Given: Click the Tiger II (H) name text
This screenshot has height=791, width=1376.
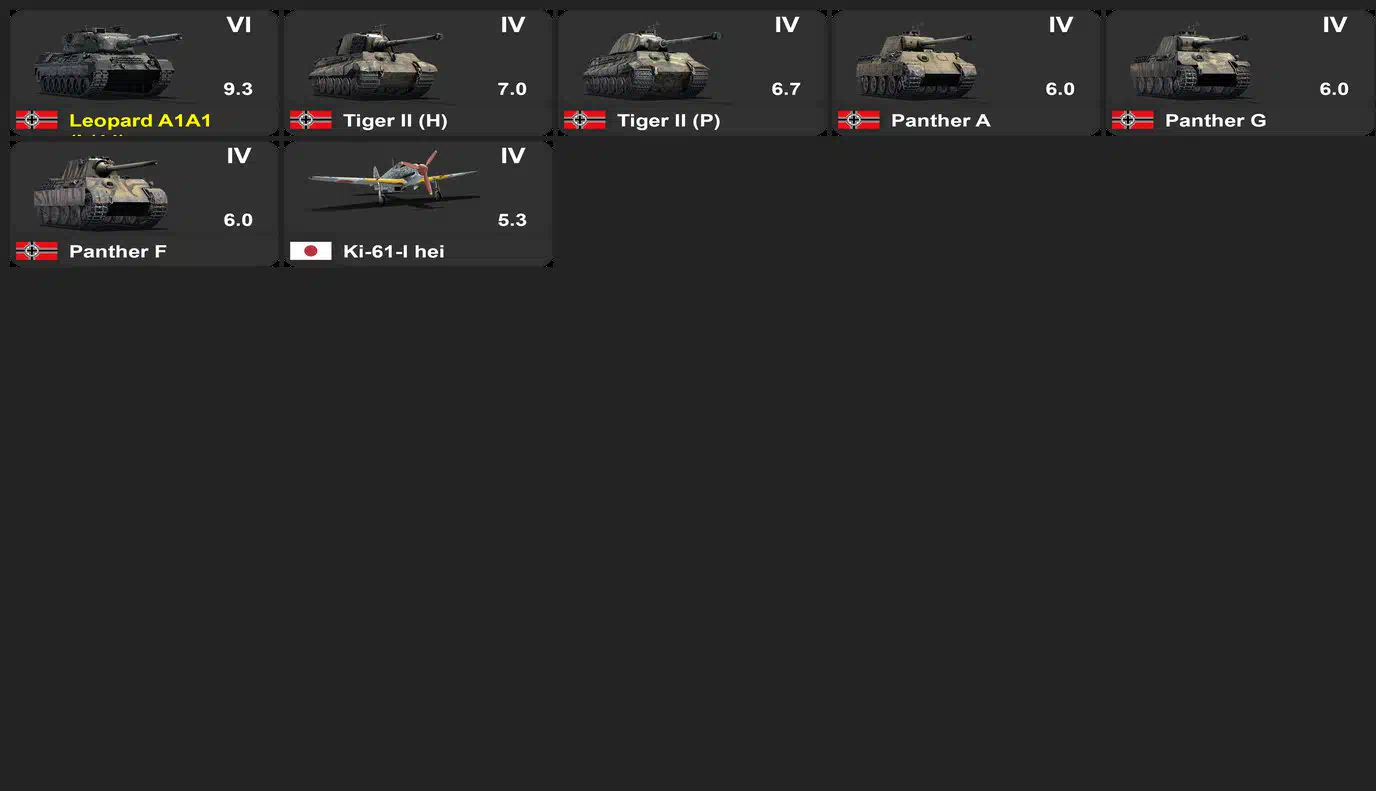Looking at the screenshot, I should point(395,121).
